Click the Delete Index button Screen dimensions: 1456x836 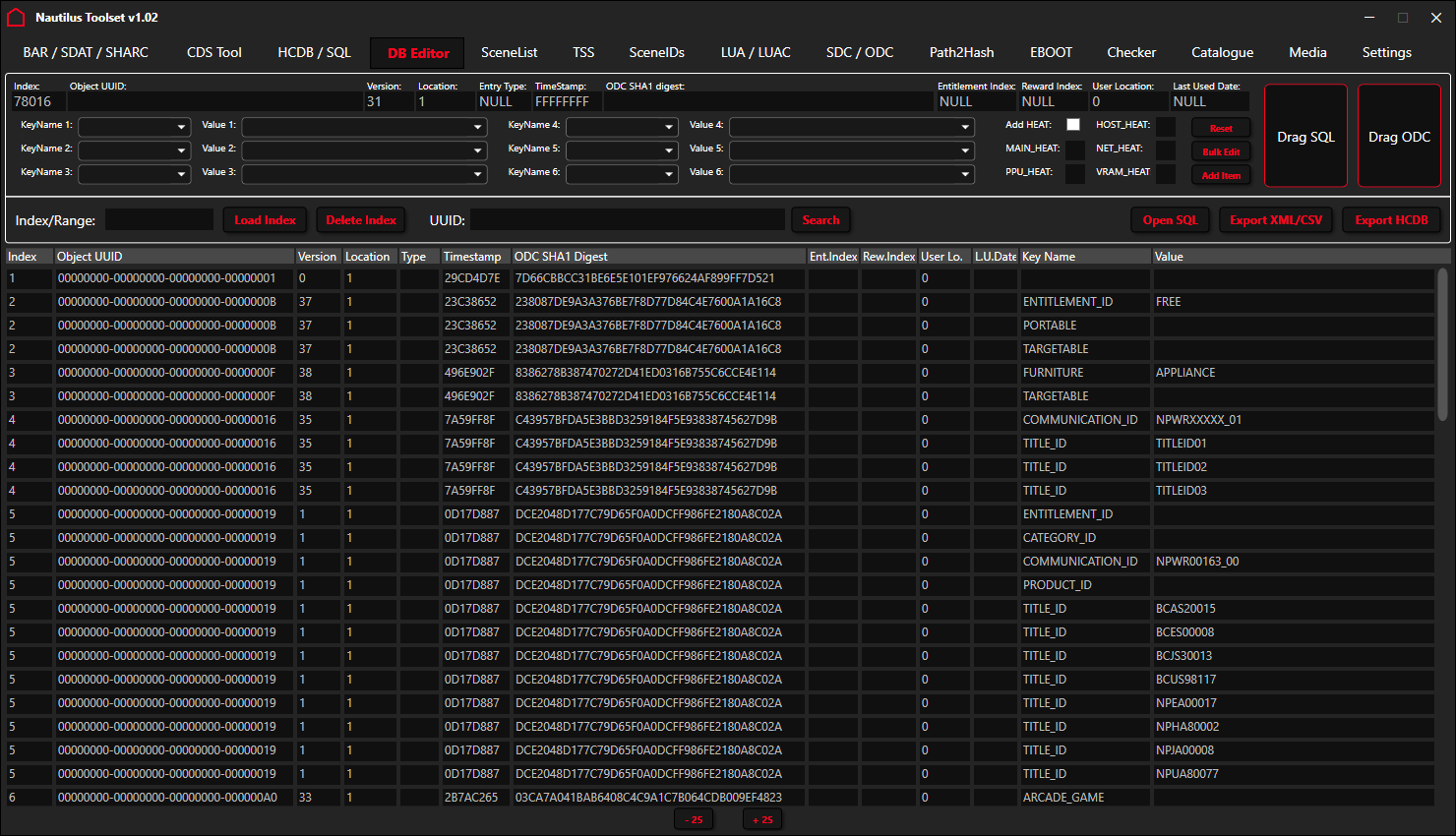pyautogui.click(x=361, y=220)
